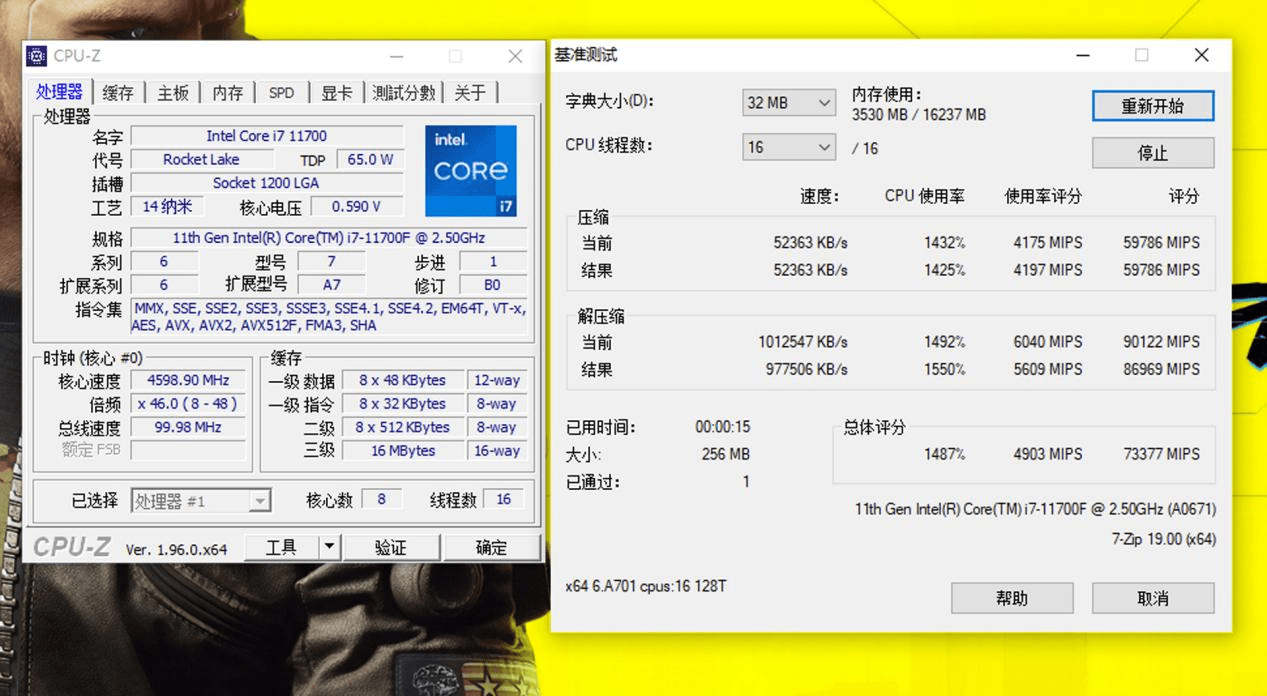Click the 线程数 value 16 in CPU-Z
Screen dimensions: 1267x696
click(503, 499)
